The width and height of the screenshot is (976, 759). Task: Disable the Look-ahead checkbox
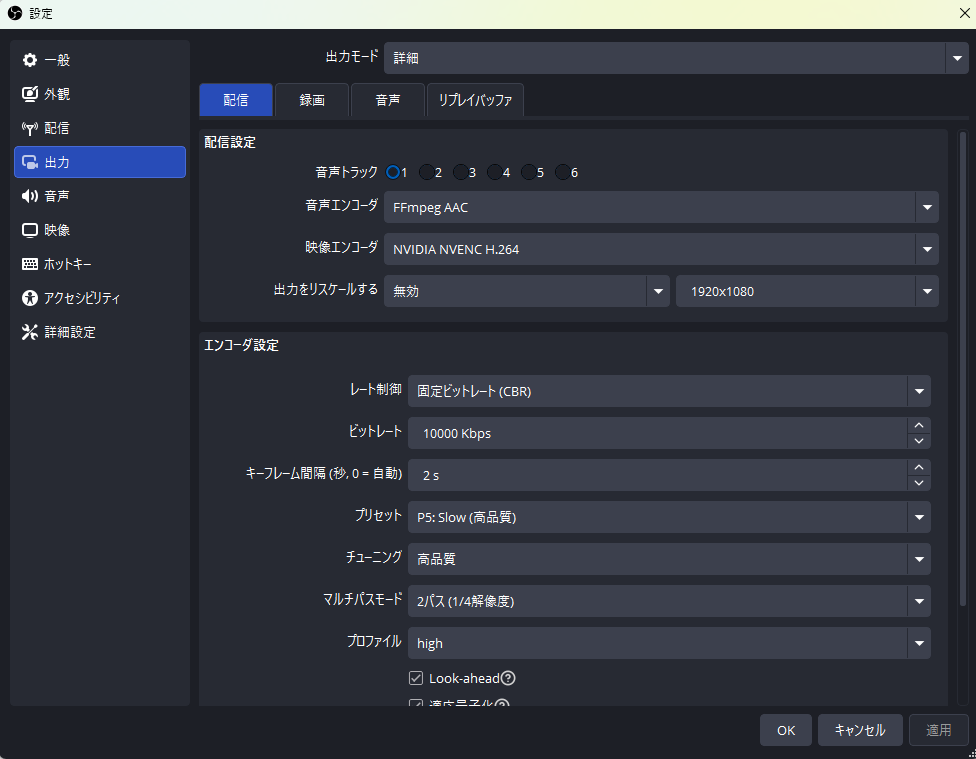click(415, 678)
